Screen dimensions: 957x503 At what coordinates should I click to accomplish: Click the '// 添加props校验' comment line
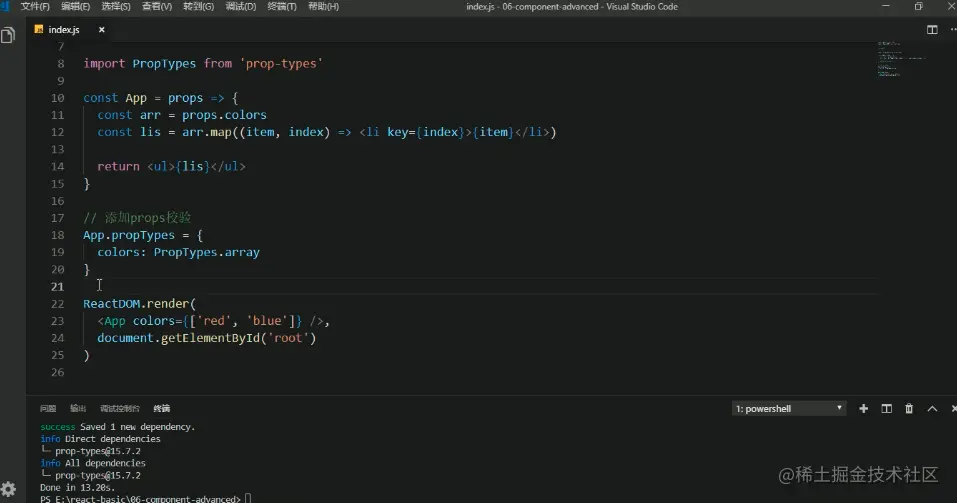coord(137,217)
